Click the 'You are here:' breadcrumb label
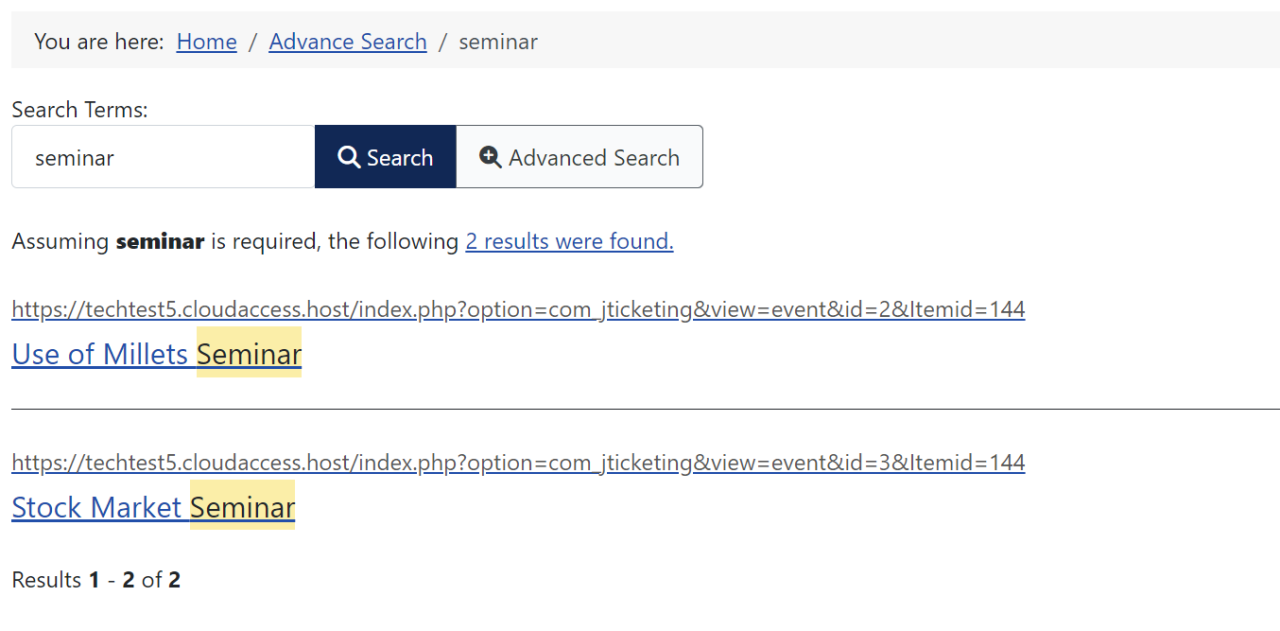The height and width of the screenshot is (631, 1280). (98, 42)
